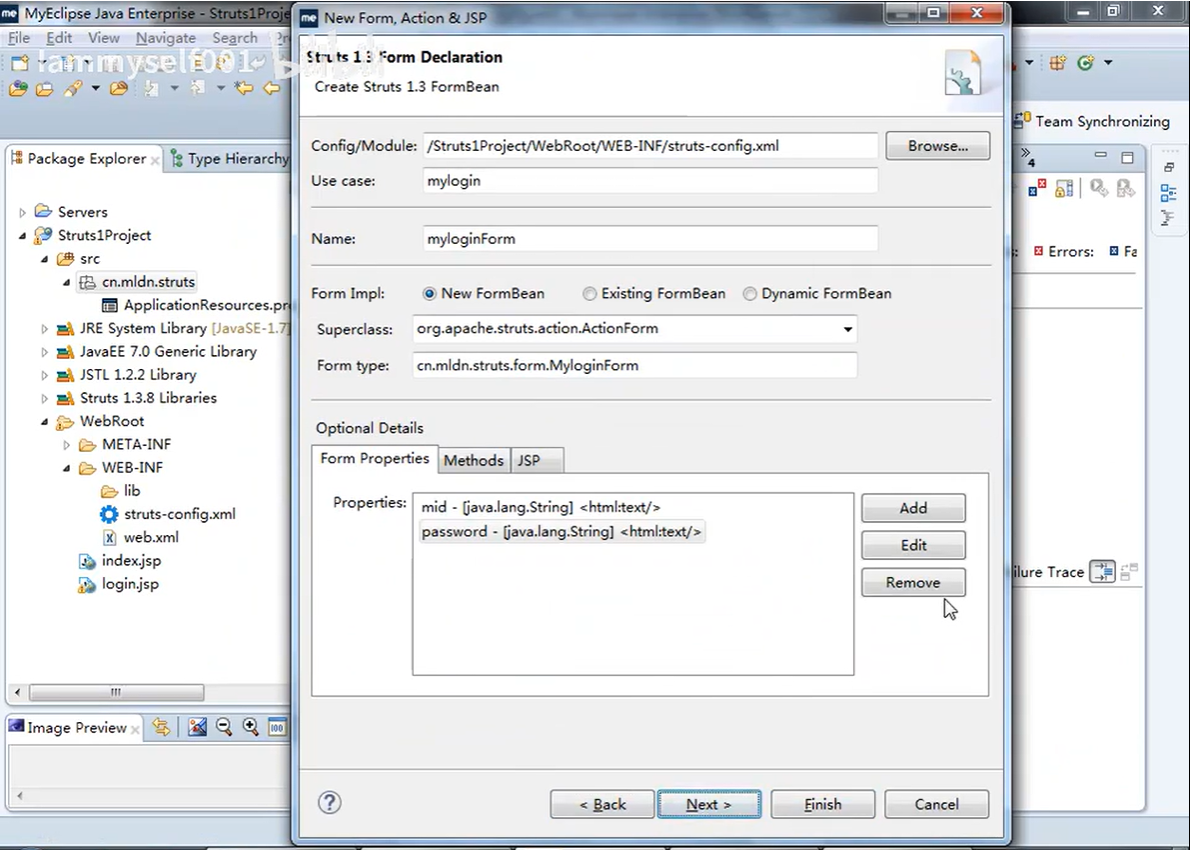Viewport: 1190px width, 850px height.
Task: Click the Add property button
Action: point(913,508)
